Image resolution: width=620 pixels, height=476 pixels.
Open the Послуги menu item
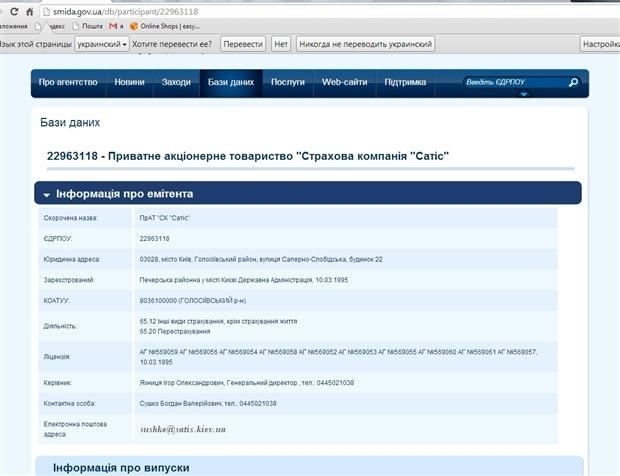(288, 82)
